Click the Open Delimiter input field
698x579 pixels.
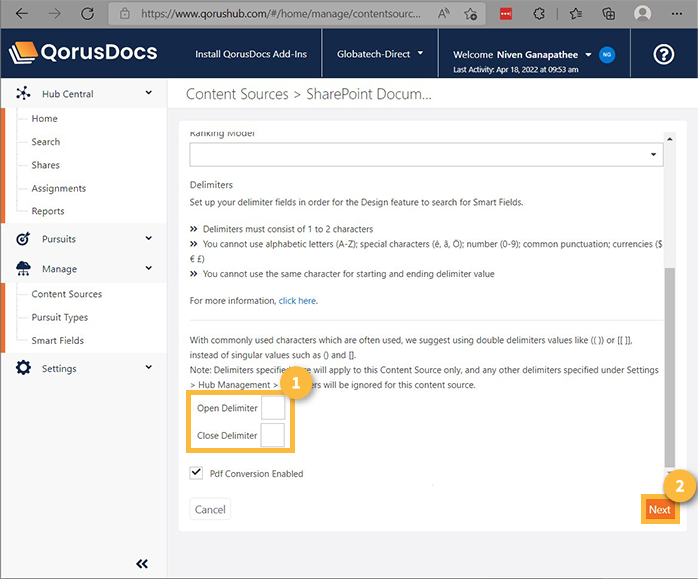pos(272,408)
